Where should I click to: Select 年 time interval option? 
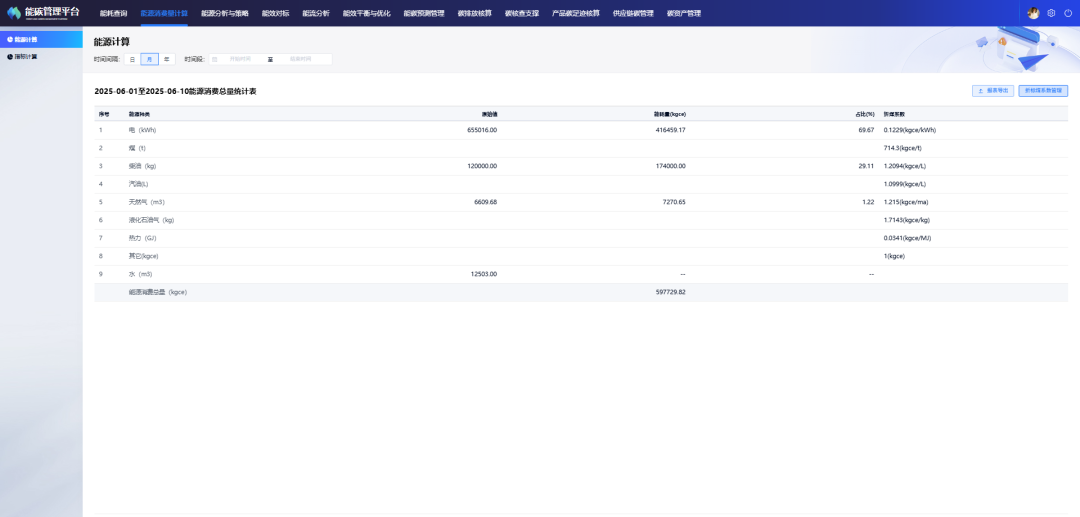167,59
